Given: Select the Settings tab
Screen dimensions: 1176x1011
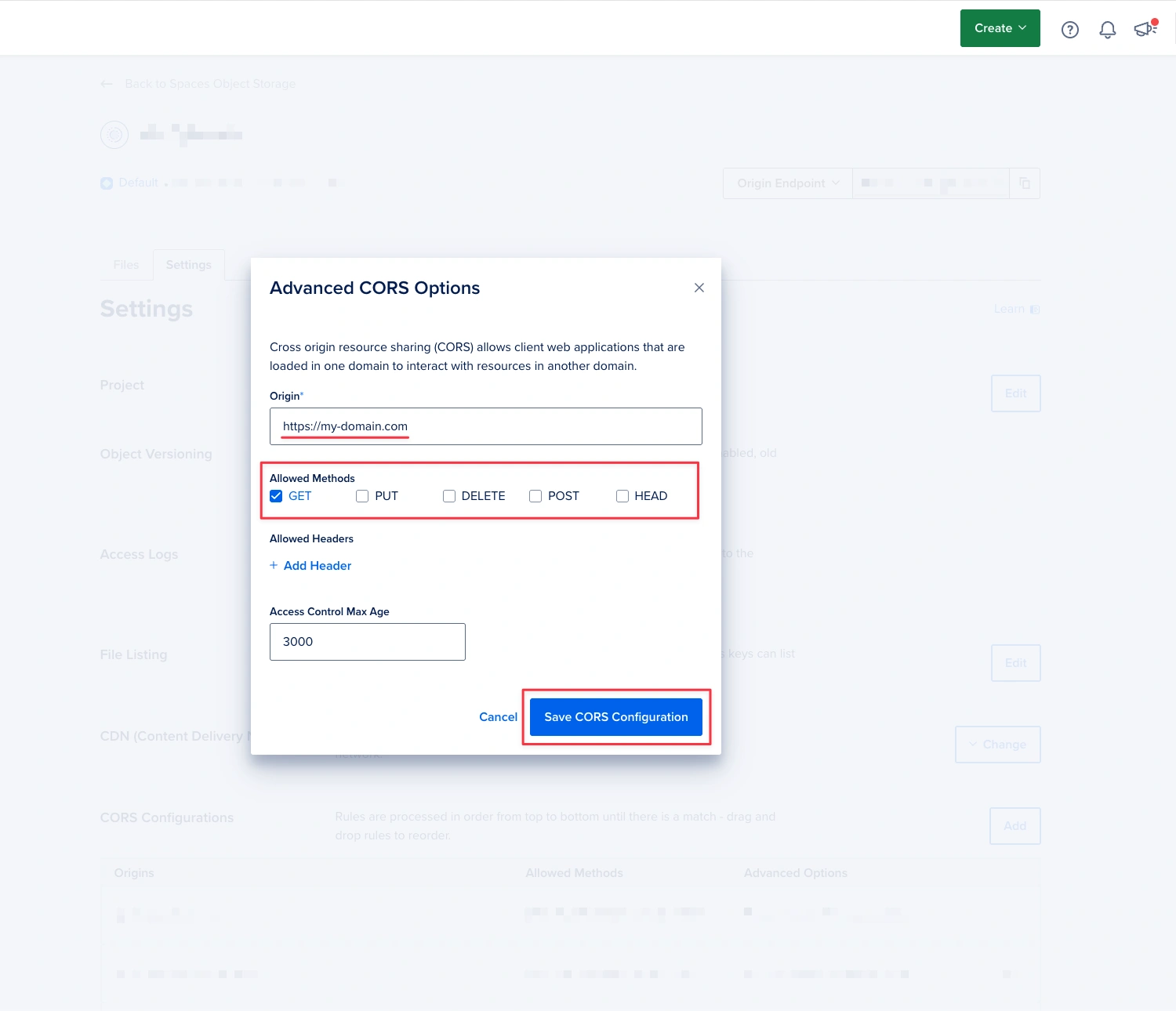Looking at the screenshot, I should pyautogui.click(x=188, y=264).
